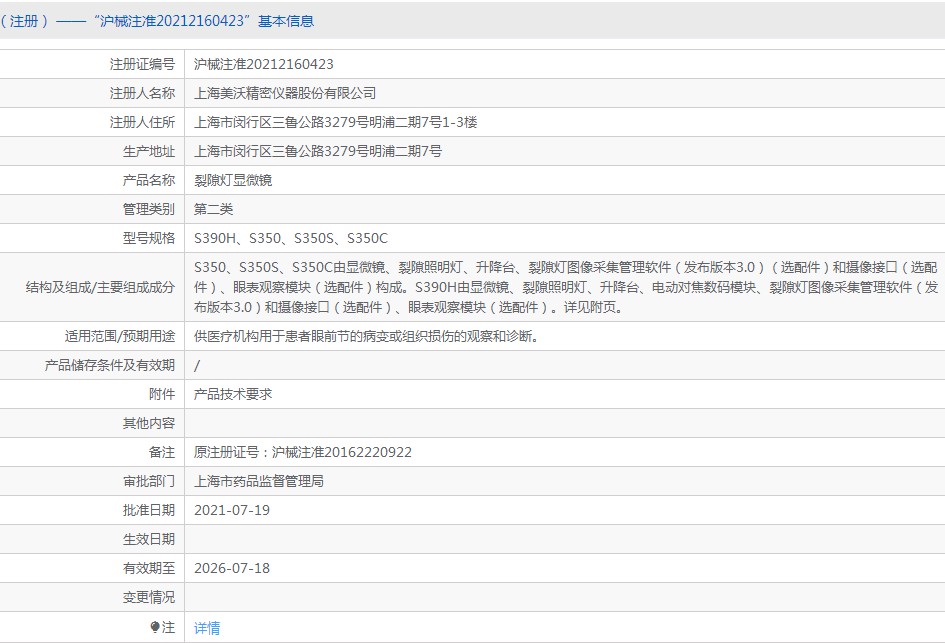Click the 产品名称 label

coord(149,180)
